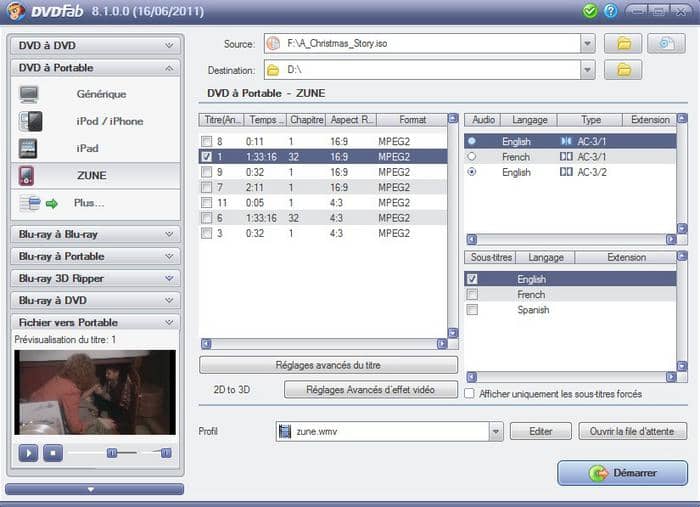This screenshot has width=700, height=507.
Task: Click the Editer profile button
Action: 541,432
